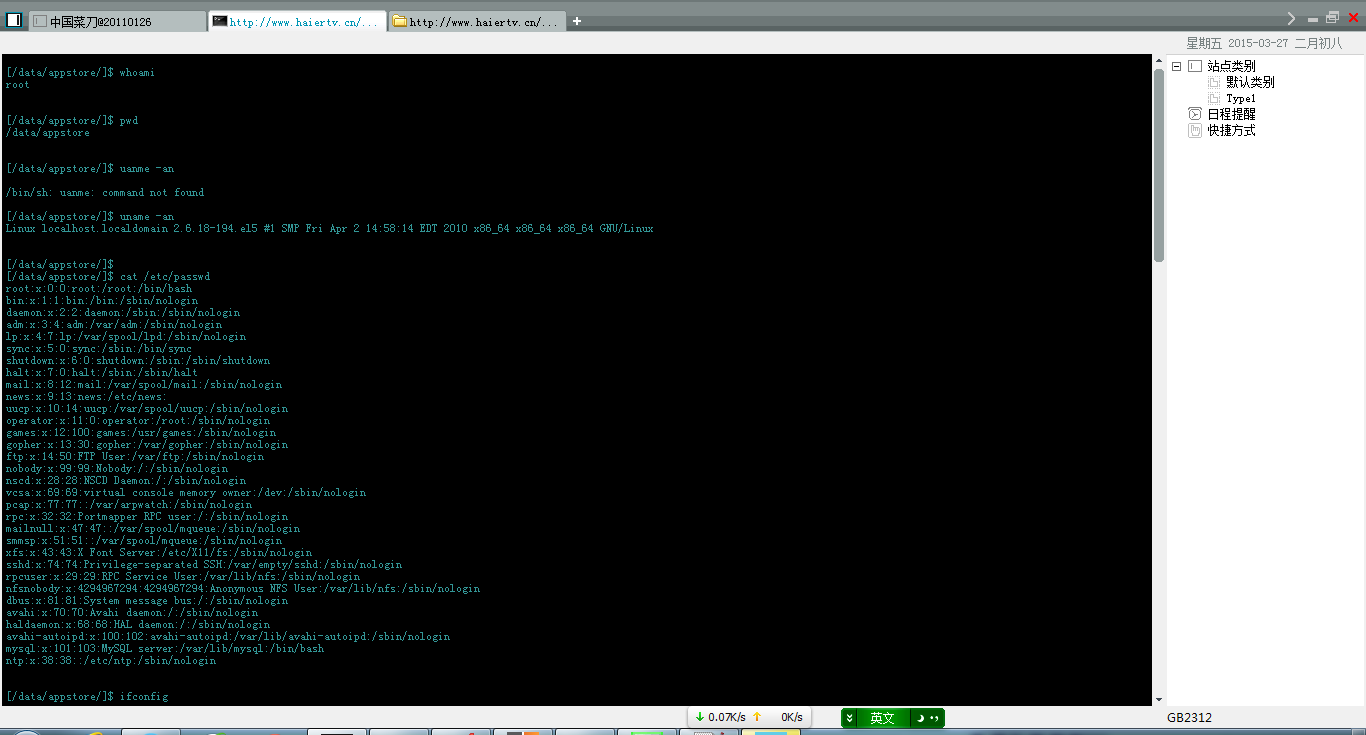Click the avahi-autoipd passwd entry
The width and height of the screenshot is (1366, 735).
pos(228,636)
